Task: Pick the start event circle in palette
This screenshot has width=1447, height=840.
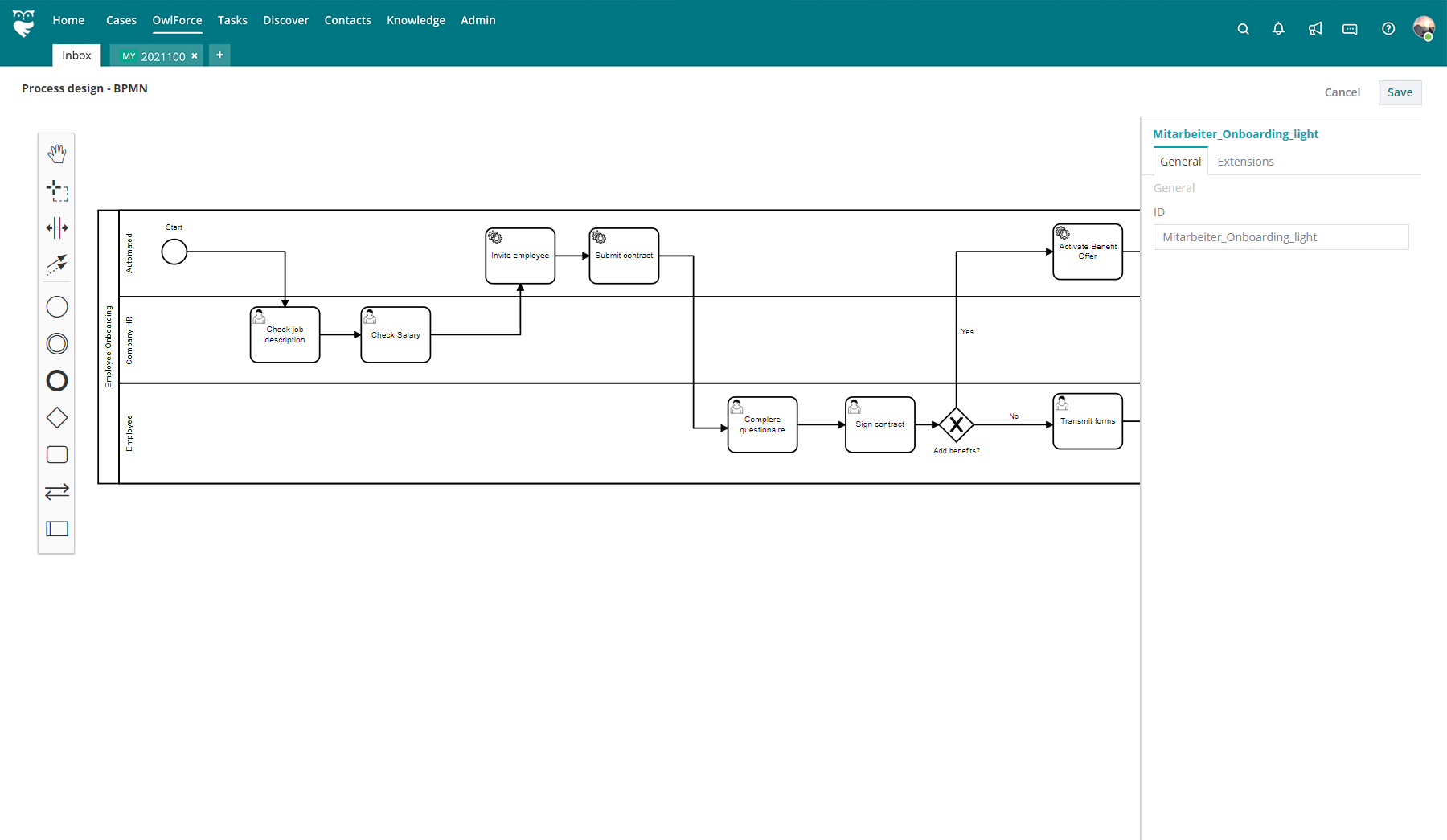Action: [x=56, y=306]
